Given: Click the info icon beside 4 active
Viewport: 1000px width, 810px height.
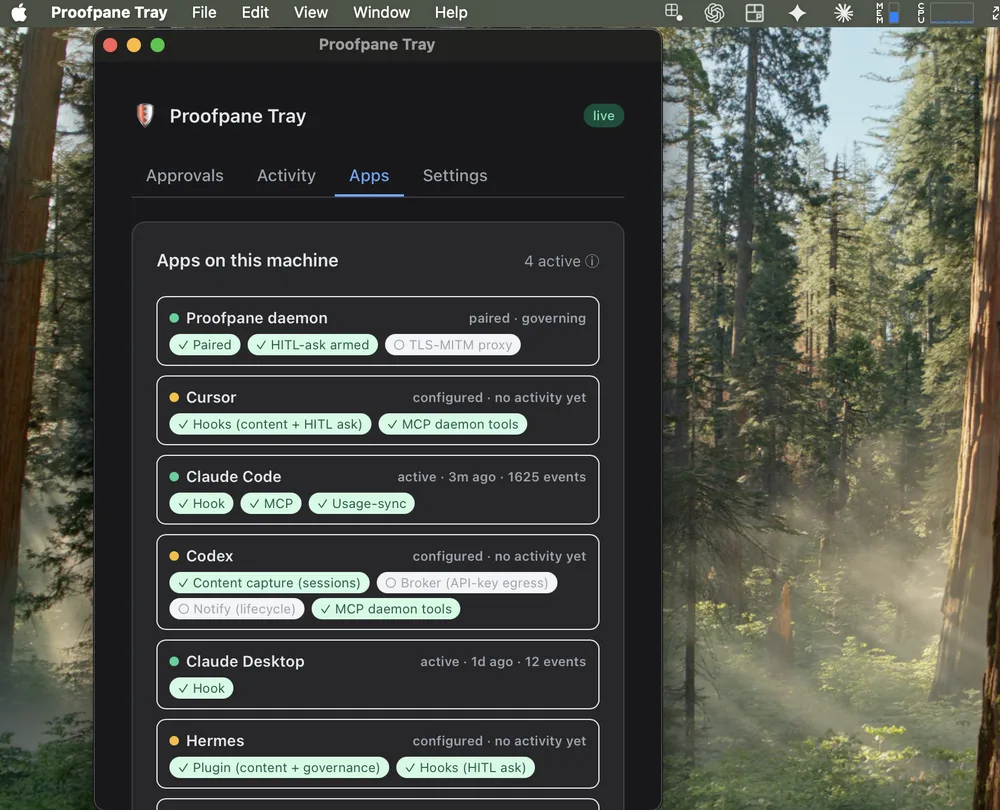Looking at the screenshot, I should click(592, 261).
